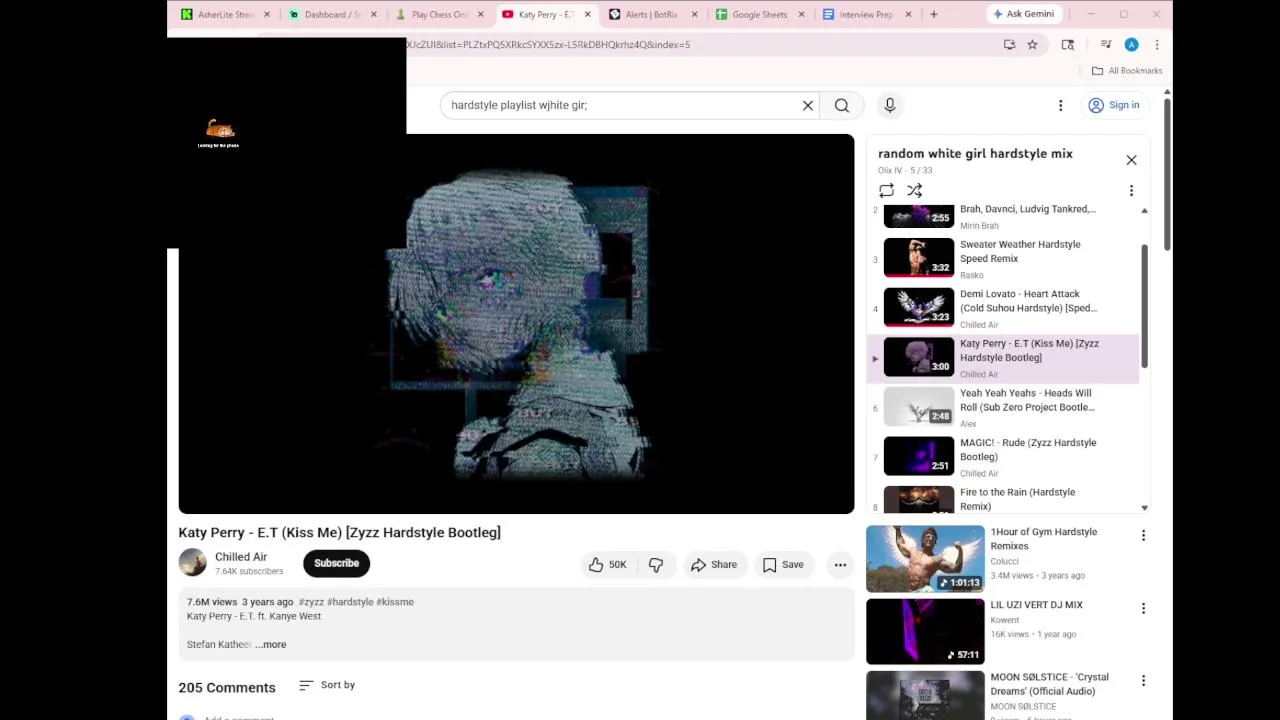Screen dimensions: 1280x720
Task: Subscribe to Chilled Air channel
Action: [x=337, y=563]
